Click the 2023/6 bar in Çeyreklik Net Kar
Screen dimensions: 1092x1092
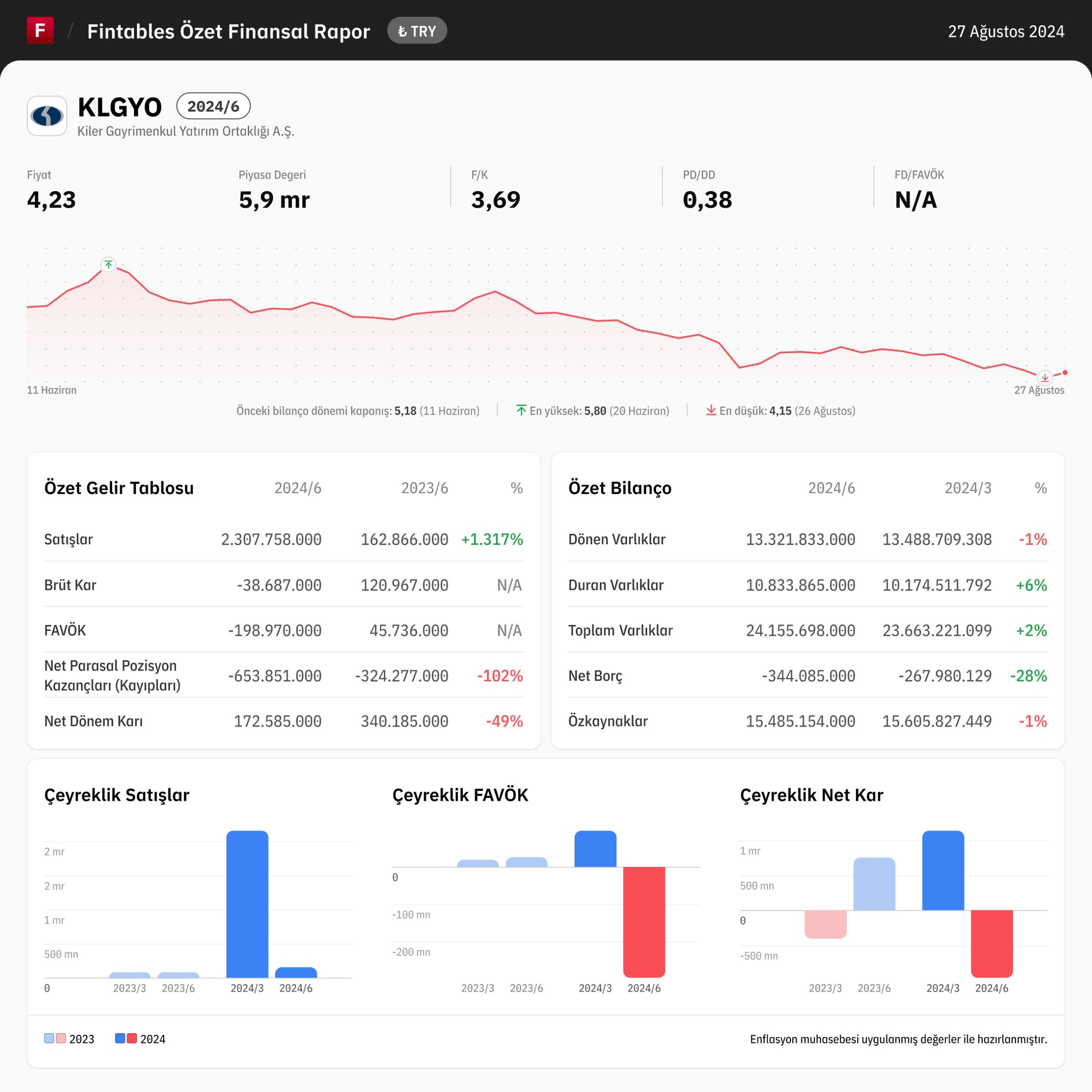coord(874,884)
